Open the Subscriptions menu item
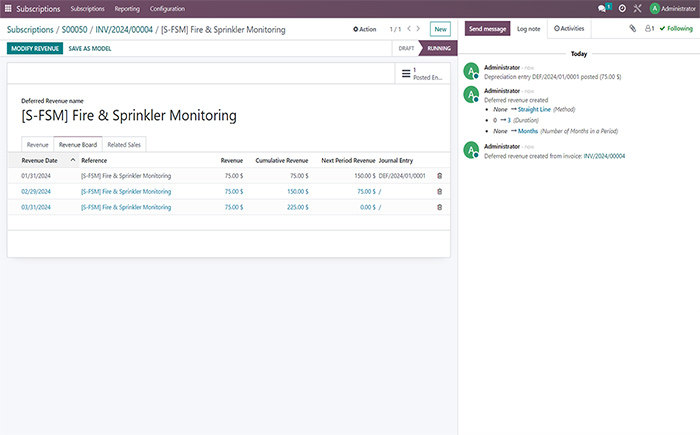700x435 pixels. (x=88, y=8)
